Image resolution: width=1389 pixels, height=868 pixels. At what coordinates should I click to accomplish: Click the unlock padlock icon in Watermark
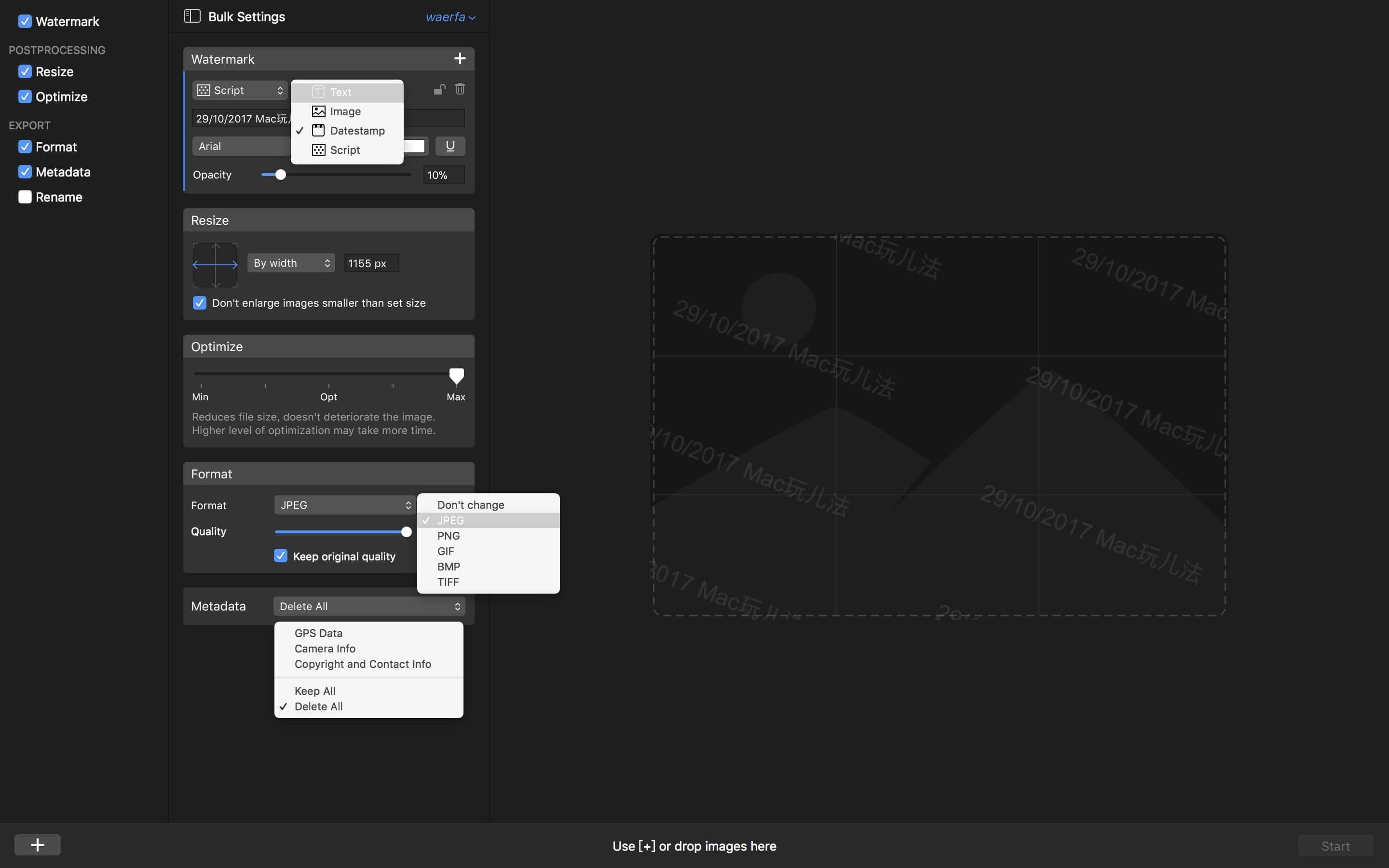439,89
